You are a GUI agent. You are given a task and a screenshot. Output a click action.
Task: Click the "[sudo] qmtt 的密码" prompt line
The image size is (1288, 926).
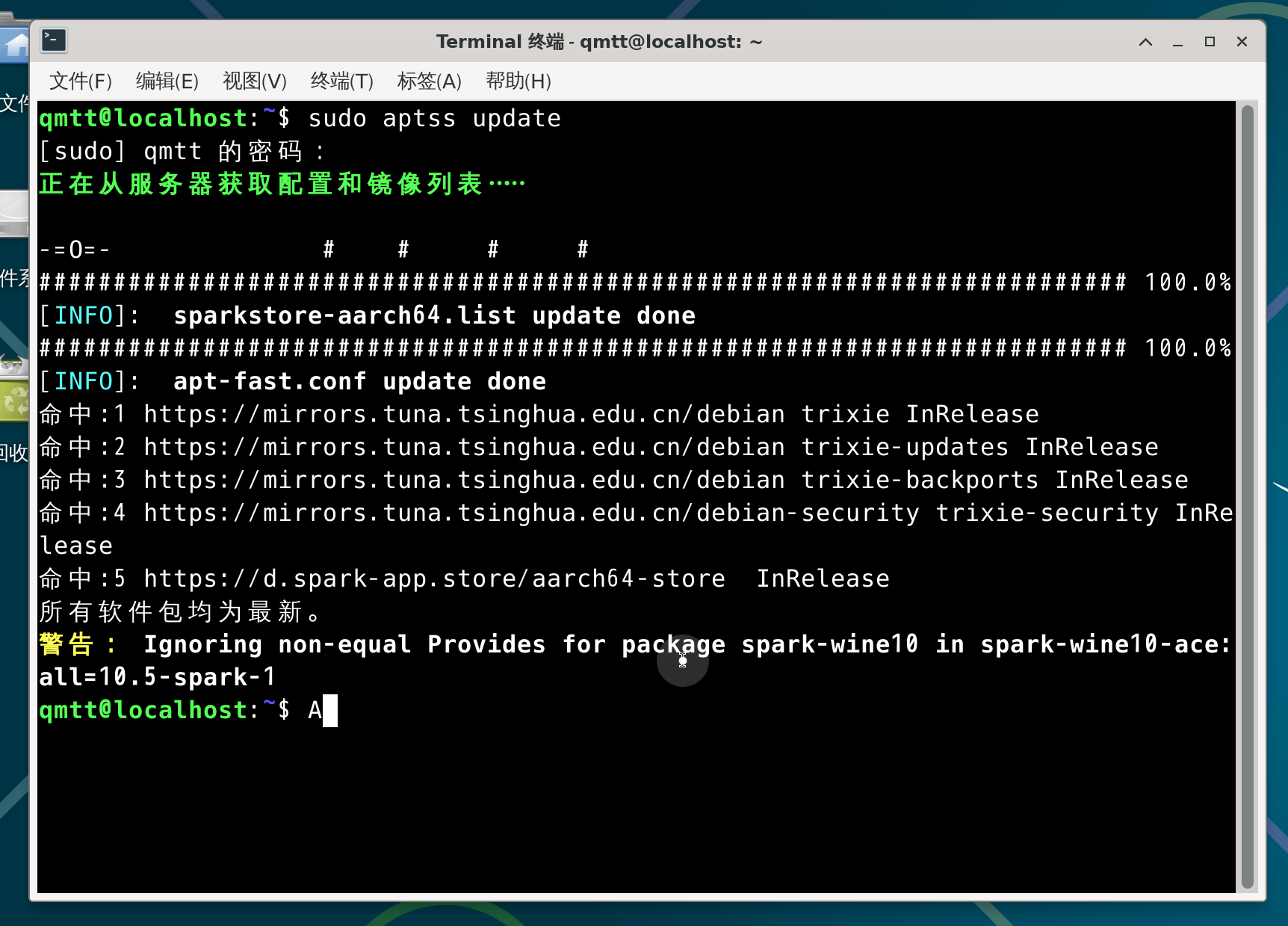(182, 151)
